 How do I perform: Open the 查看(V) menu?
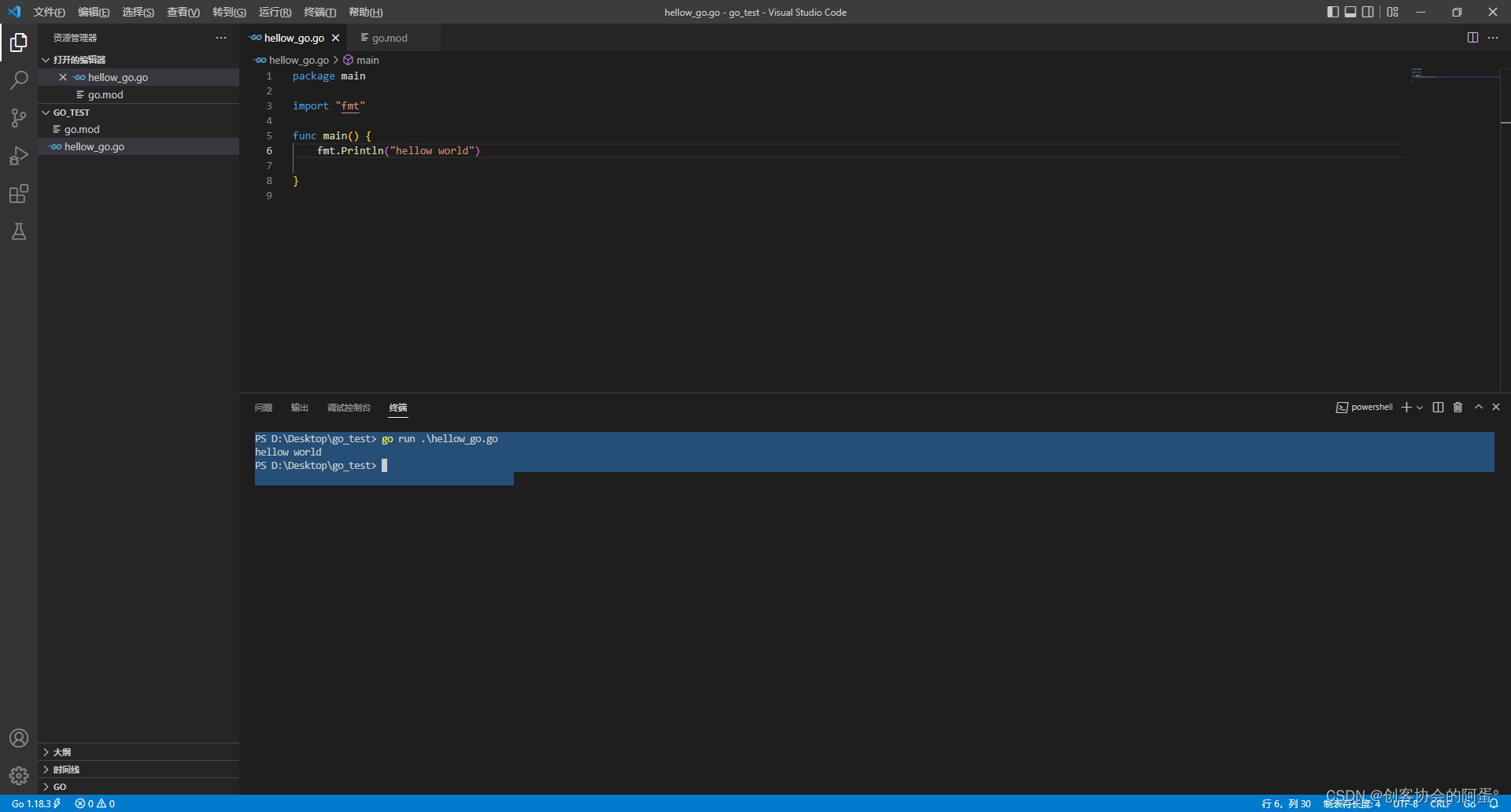(x=183, y=12)
